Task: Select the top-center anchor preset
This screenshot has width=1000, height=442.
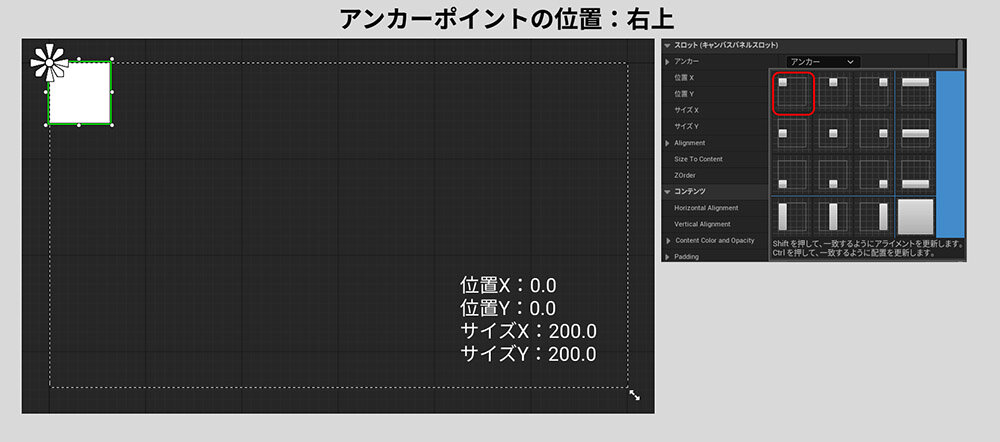Action: tap(835, 92)
